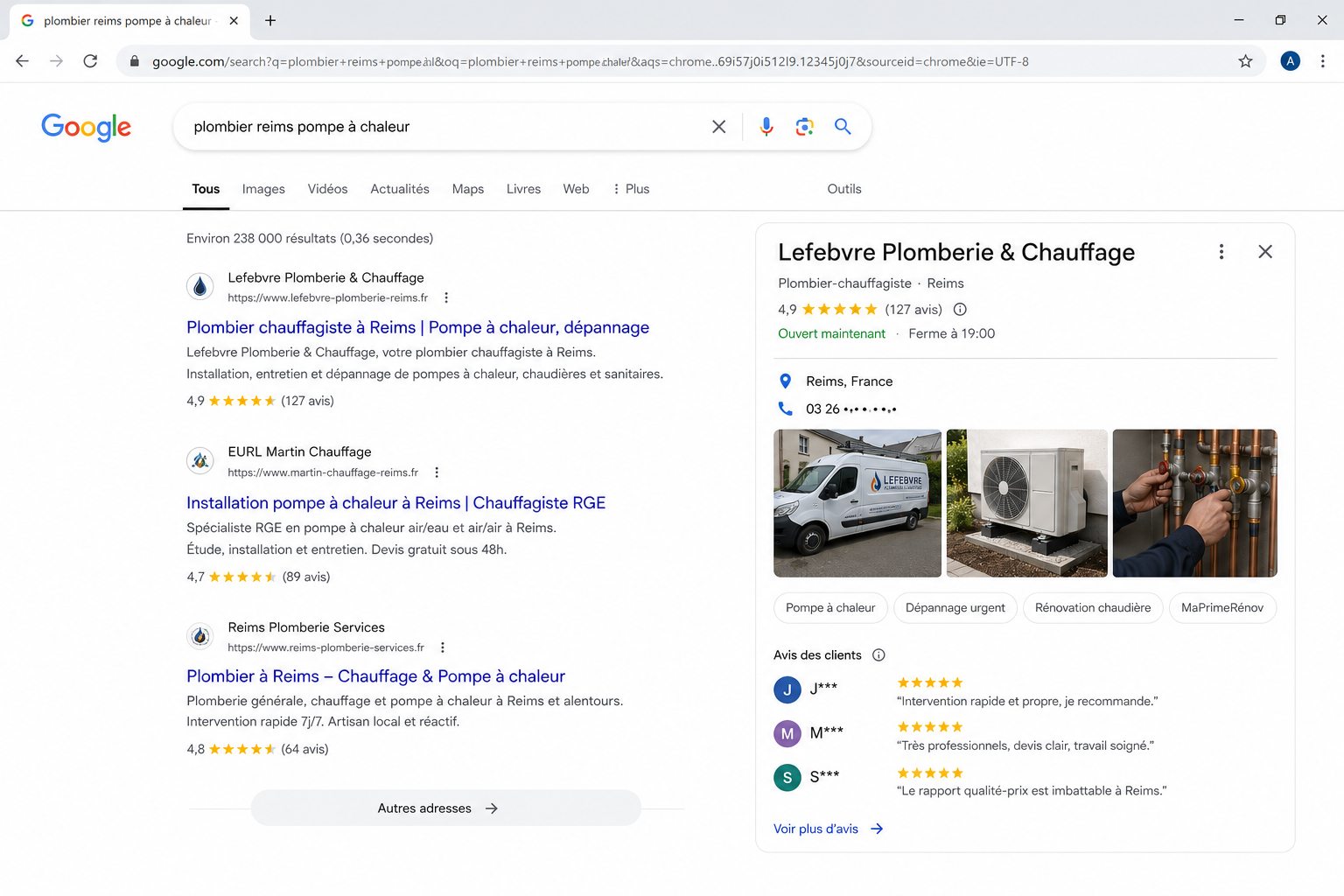Click the browser forward arrow
The image size is (1344, 896).
pos(56,61)
